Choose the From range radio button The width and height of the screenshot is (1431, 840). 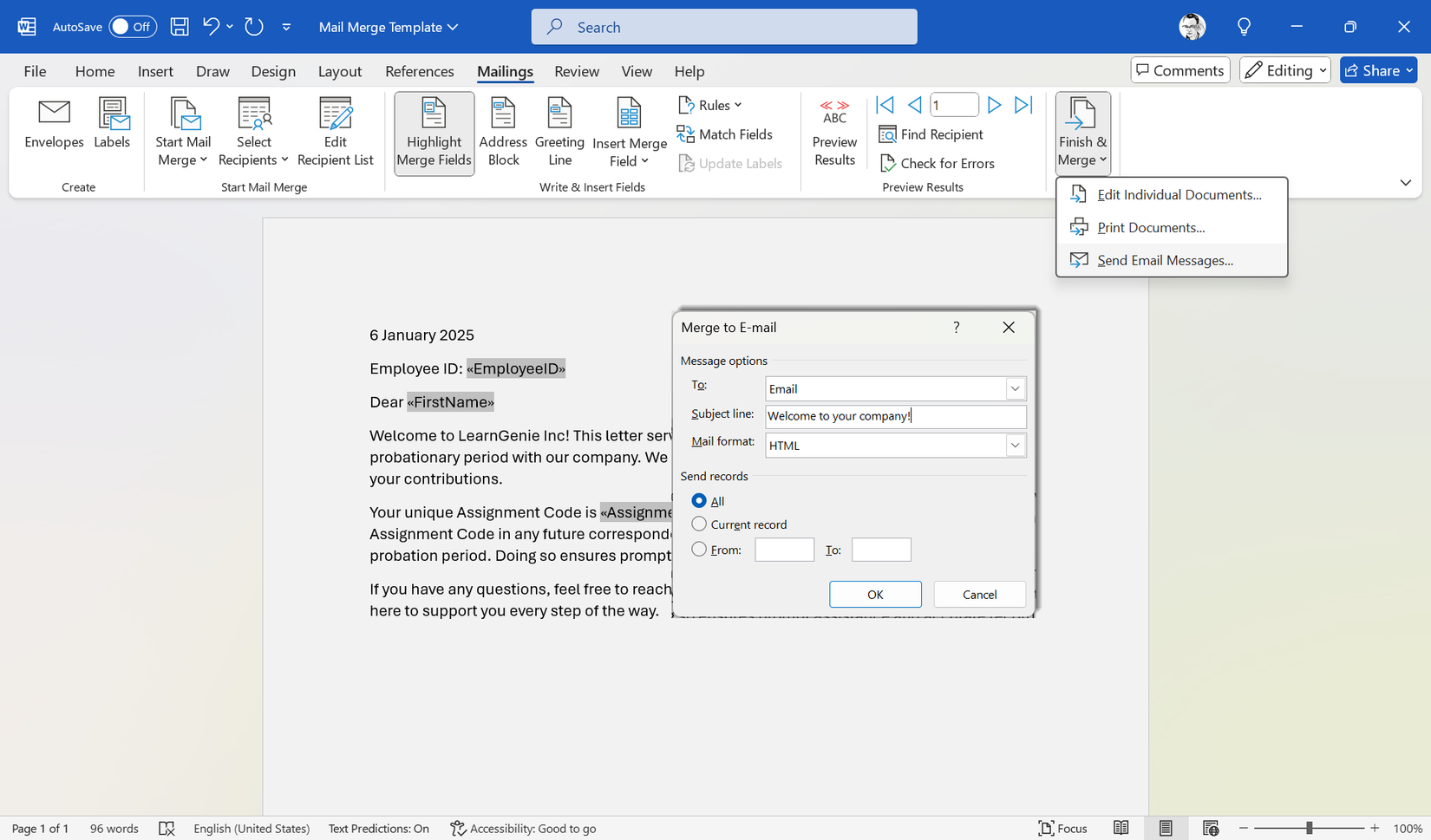(x=699, y=550)
